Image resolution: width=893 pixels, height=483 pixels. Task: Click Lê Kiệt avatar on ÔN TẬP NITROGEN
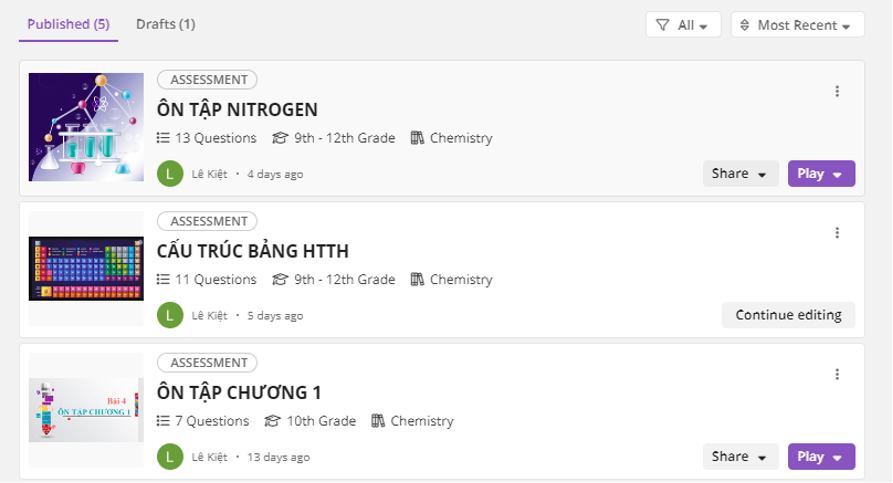click(170, 174)
